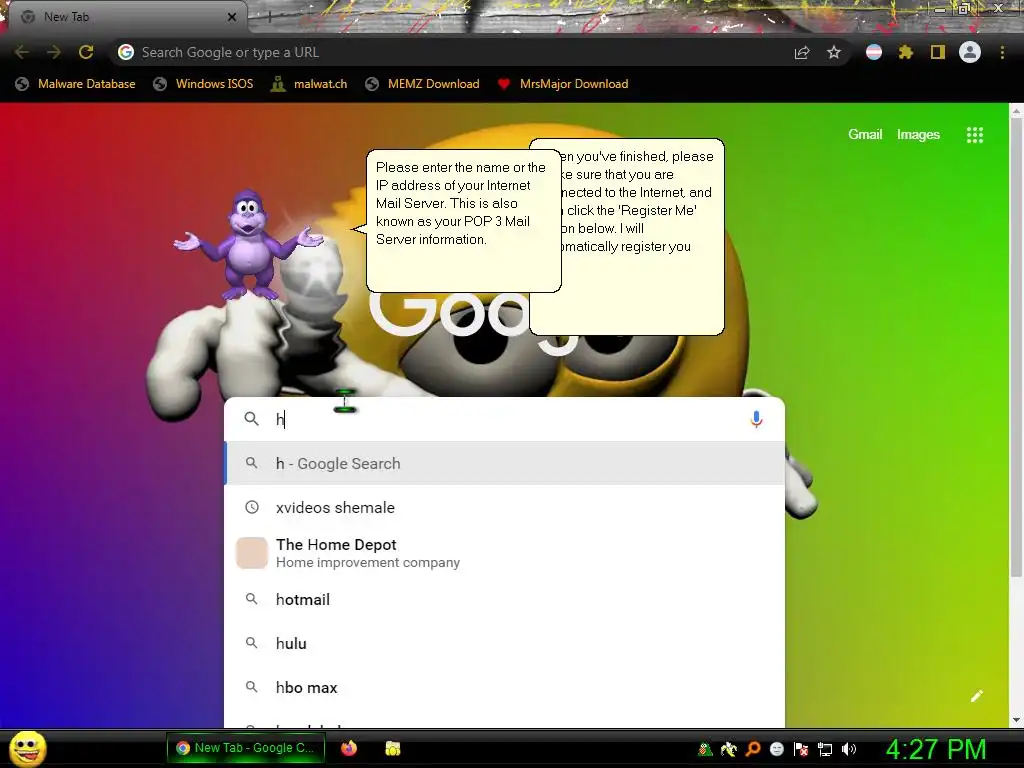Click the forward navigation arrow
The width and height of the screenshot is (1024, 768).
pos(54,52)
